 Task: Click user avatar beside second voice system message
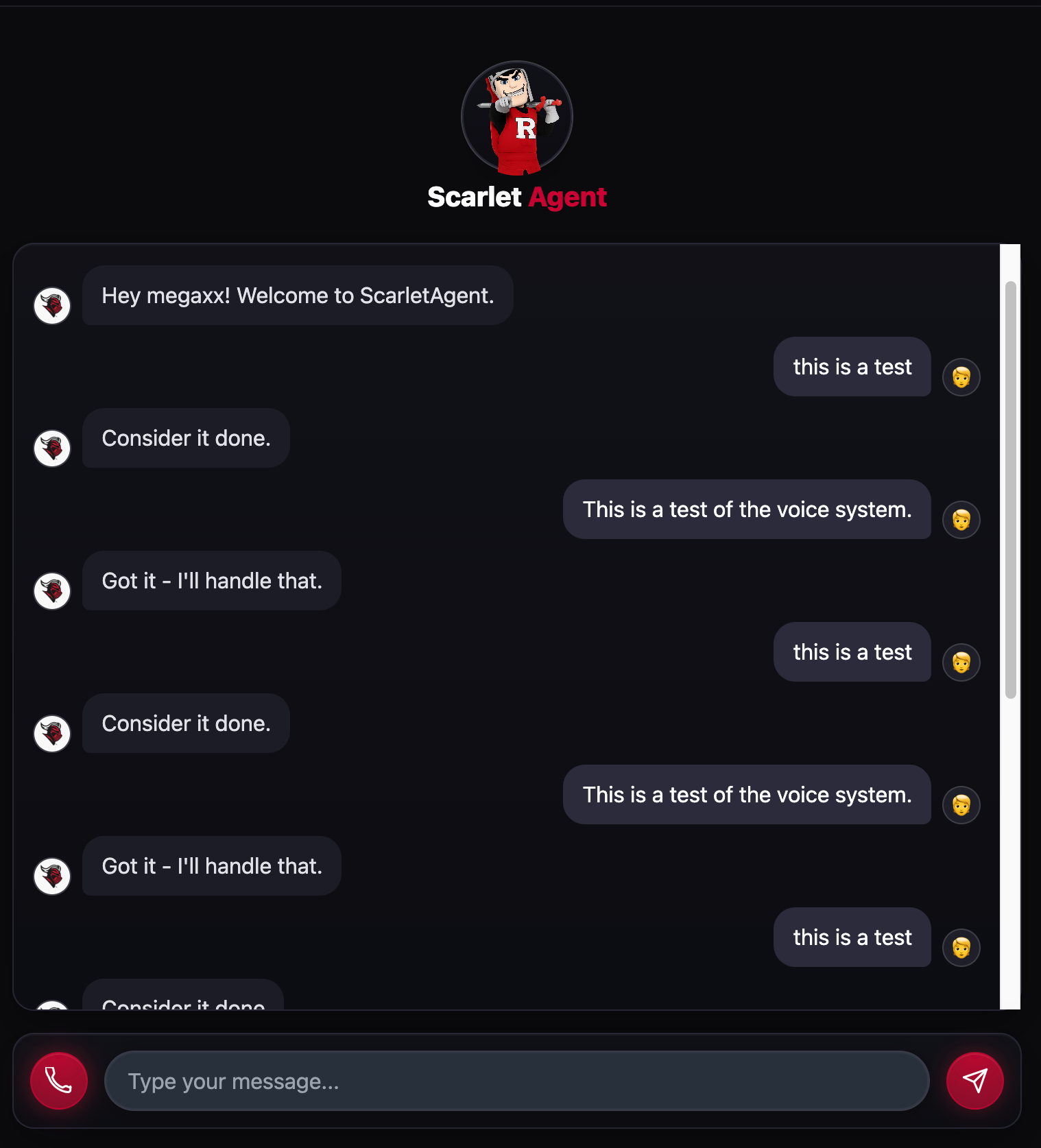point(961,805)
